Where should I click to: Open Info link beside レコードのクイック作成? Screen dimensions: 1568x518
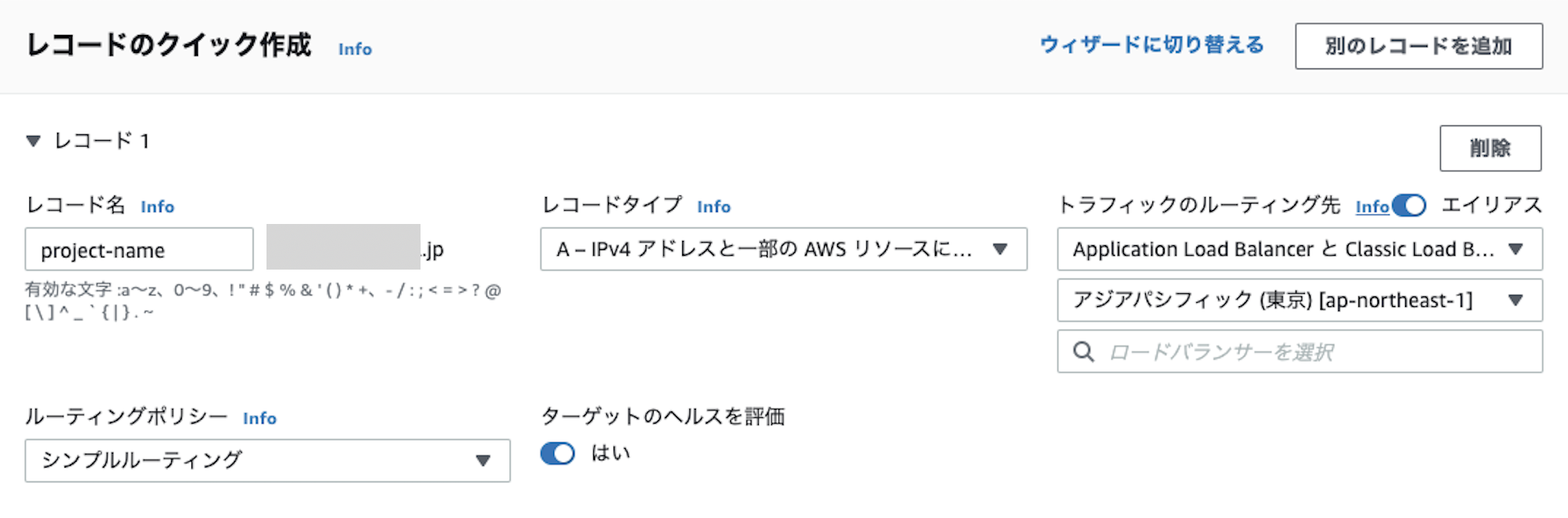click(x=355, y=50)
